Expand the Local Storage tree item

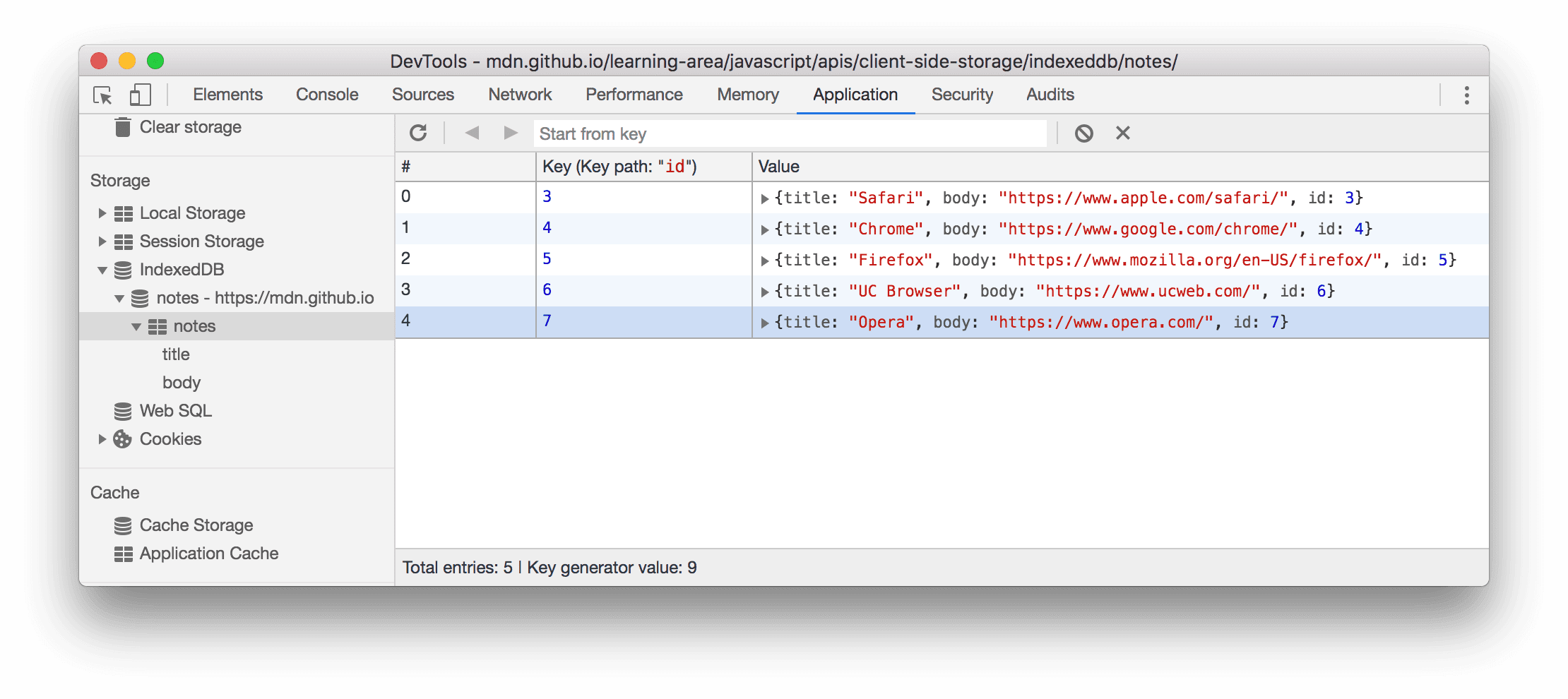[x=102, y=213]
